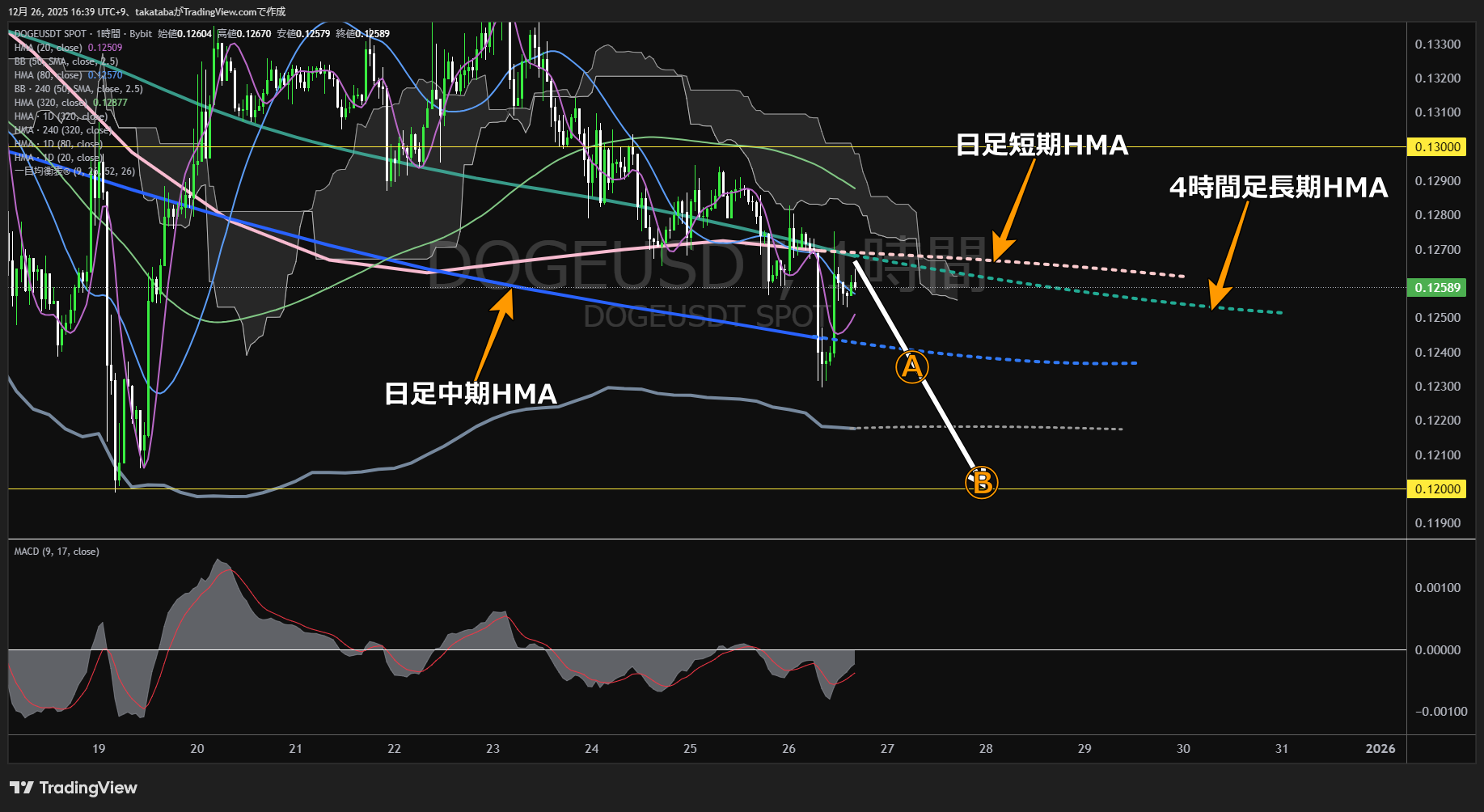
Task: Click date 20 on the time axis
Action: pyautogui.click(x=197, y=749)
